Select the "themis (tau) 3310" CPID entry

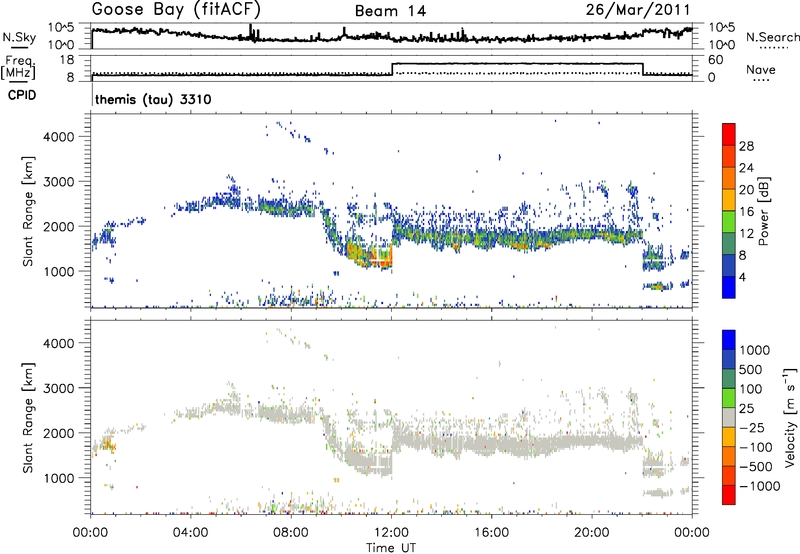click(153, 99)
